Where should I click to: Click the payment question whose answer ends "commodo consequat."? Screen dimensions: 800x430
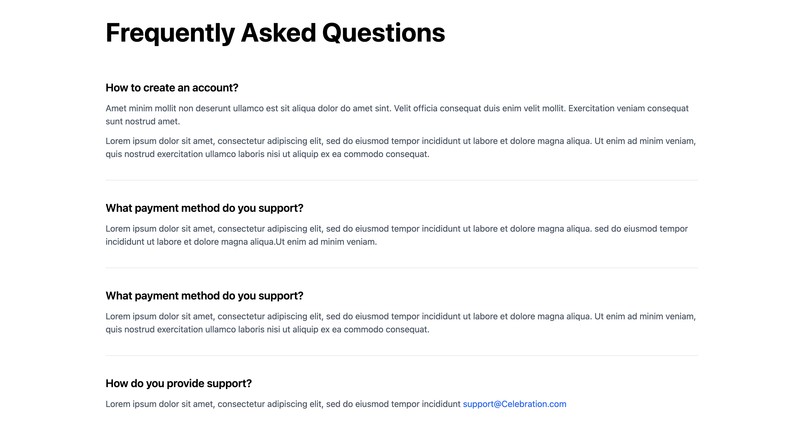204,296
